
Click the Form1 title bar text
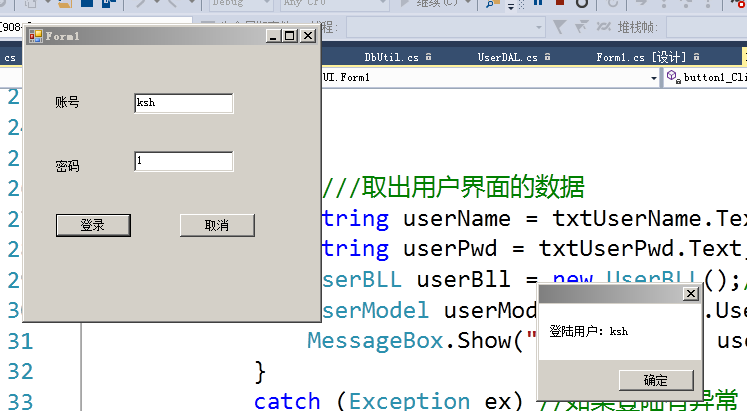click(62, 36)
